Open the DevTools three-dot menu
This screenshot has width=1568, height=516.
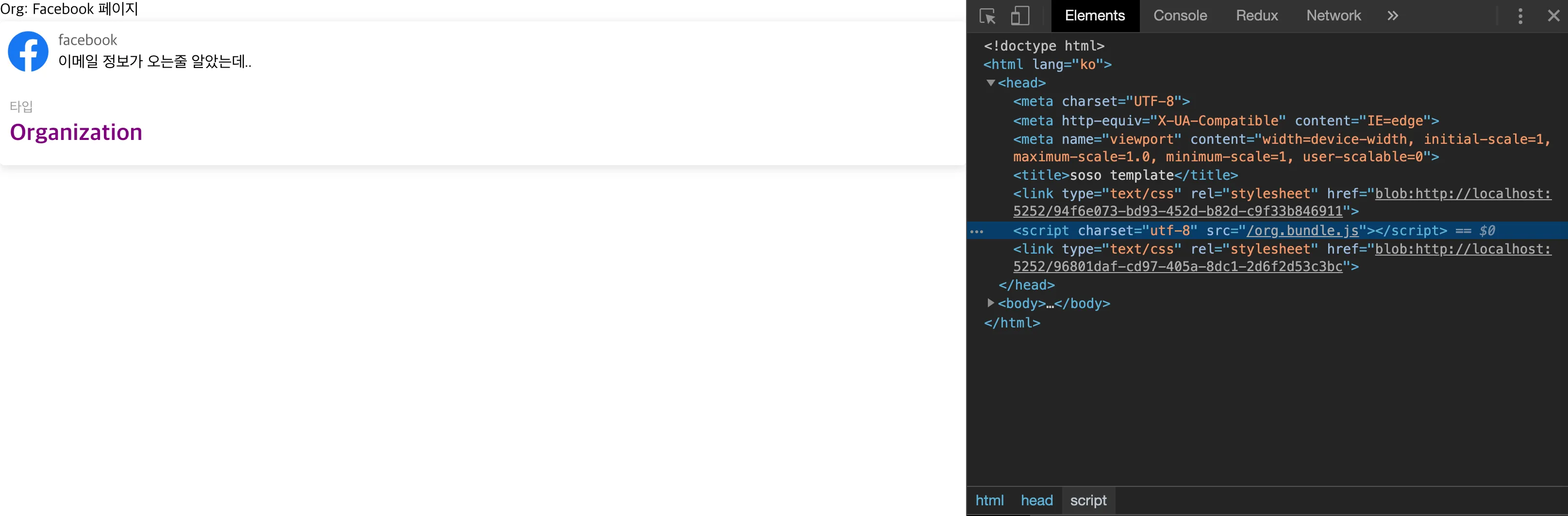pyautogui.click(x=1520, y=16)
